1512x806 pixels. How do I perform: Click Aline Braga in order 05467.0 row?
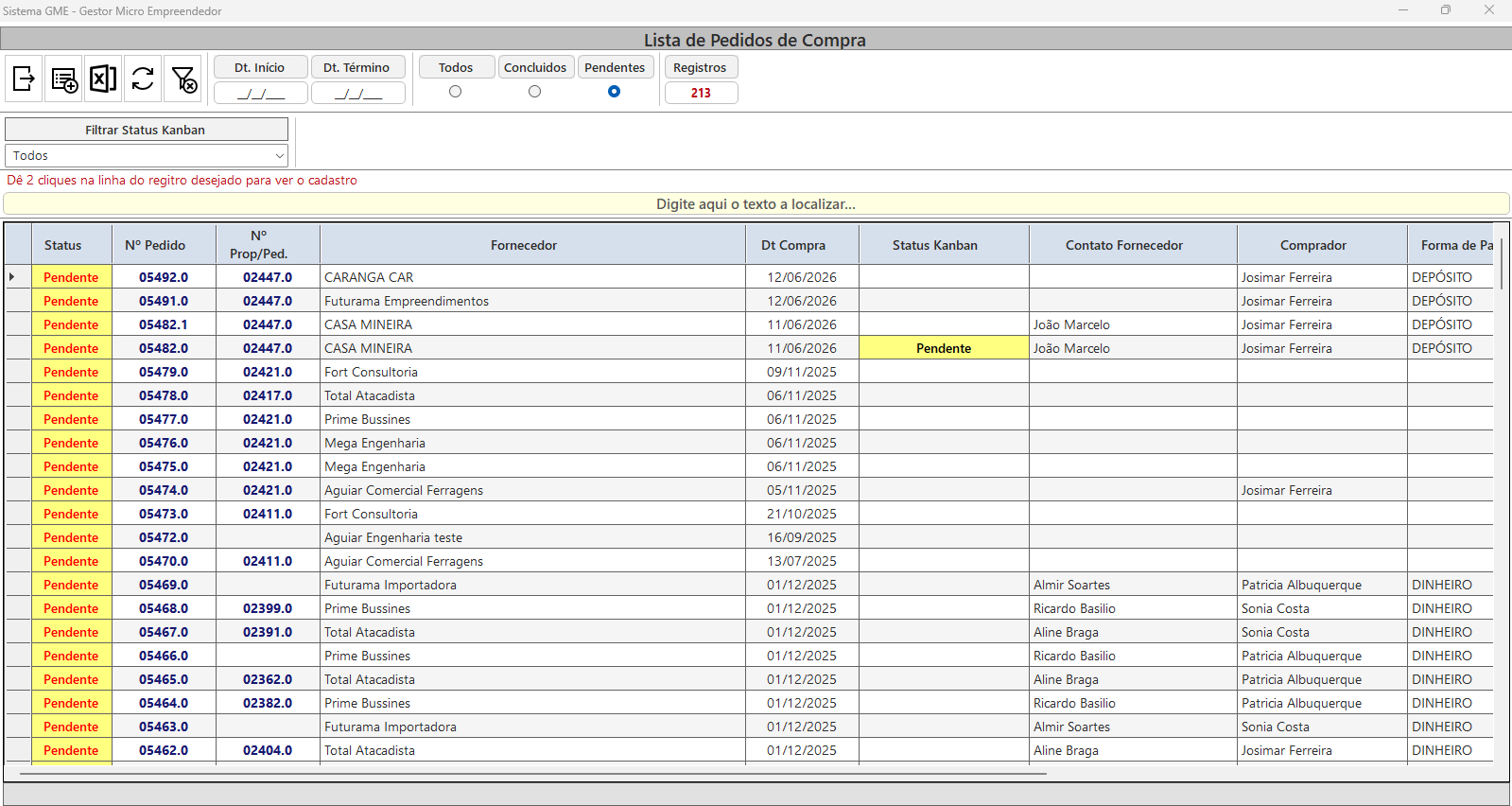(x=1066, y=632)
